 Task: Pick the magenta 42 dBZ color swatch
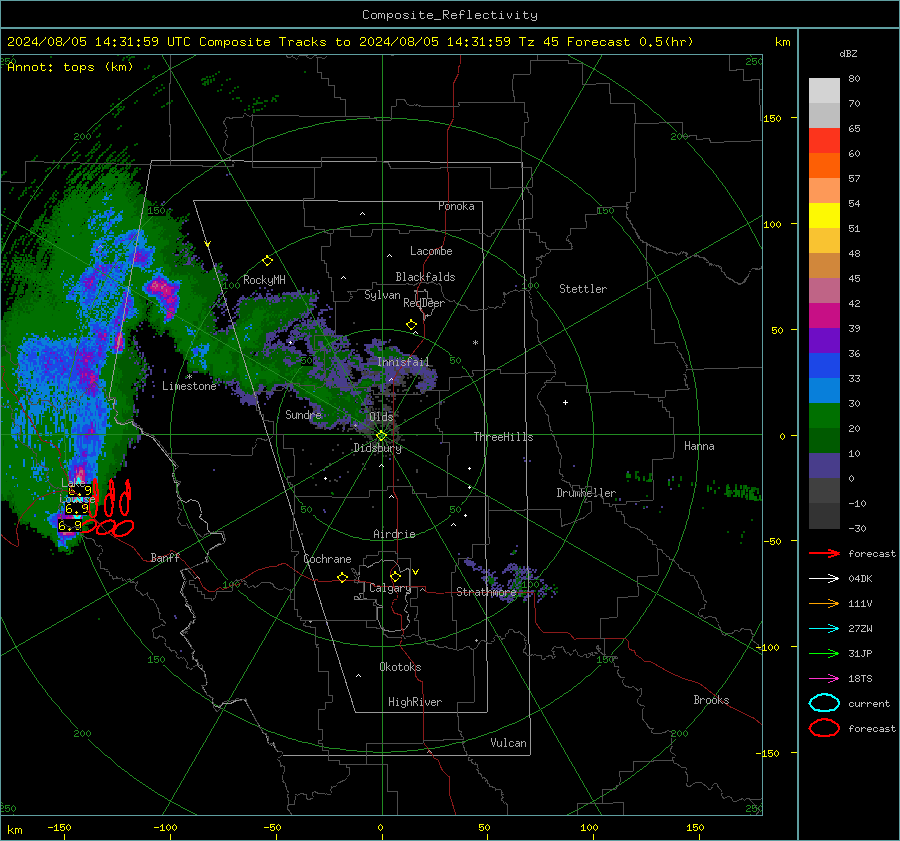pos(824,315)
